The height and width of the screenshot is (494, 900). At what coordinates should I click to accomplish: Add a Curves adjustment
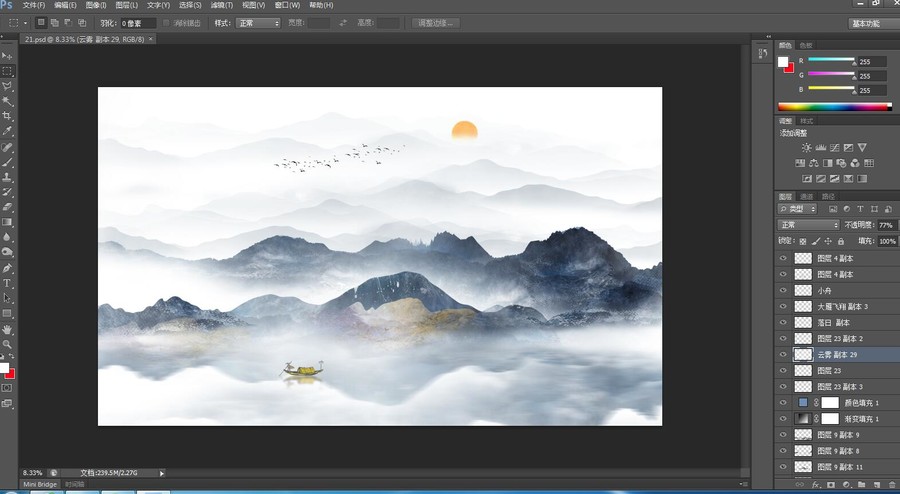click(x=835, y=147)
